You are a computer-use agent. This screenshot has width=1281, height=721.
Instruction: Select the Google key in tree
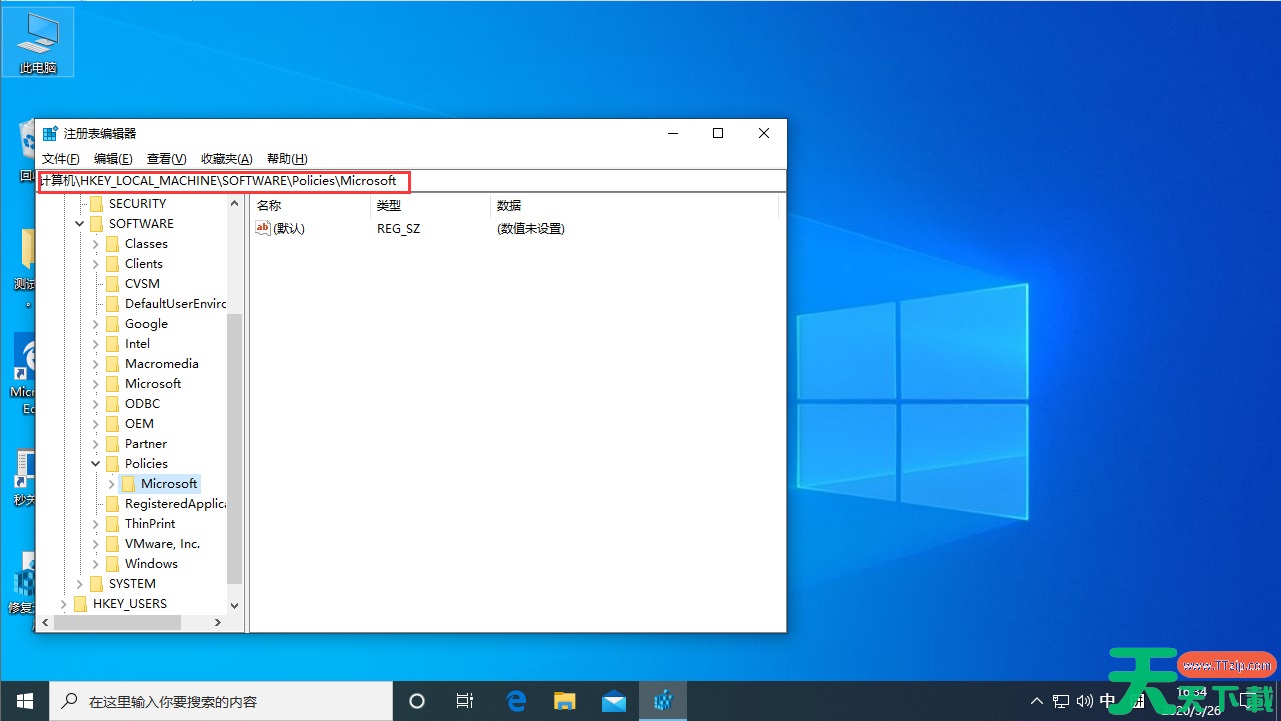pos(146,324)
